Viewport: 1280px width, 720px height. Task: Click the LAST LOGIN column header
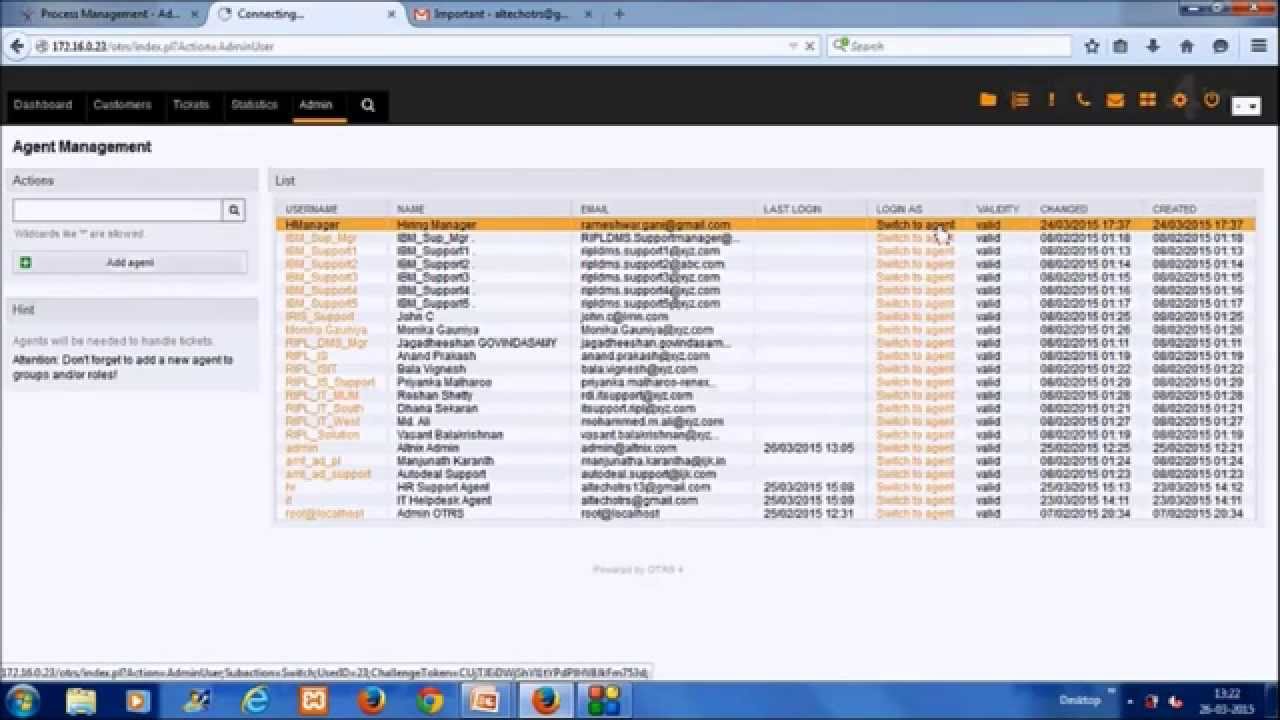(792, 209)
